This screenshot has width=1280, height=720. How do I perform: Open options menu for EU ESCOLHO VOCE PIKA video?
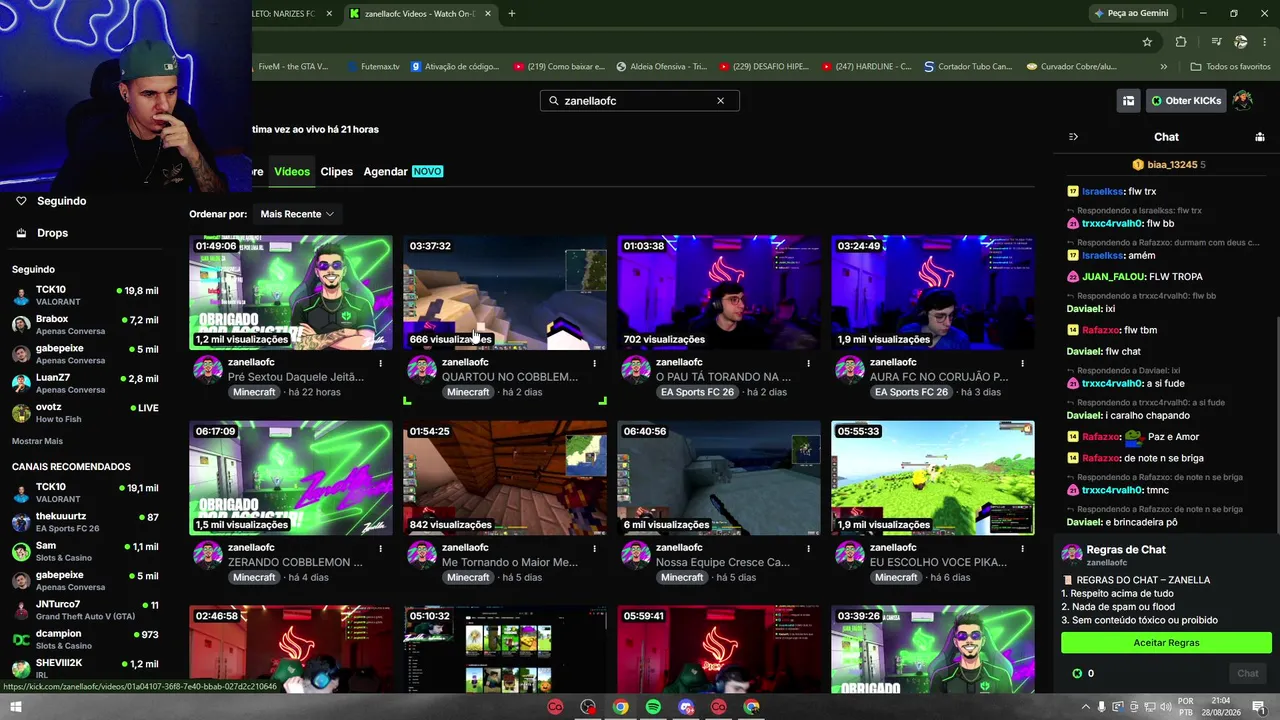pos(1022,548)
